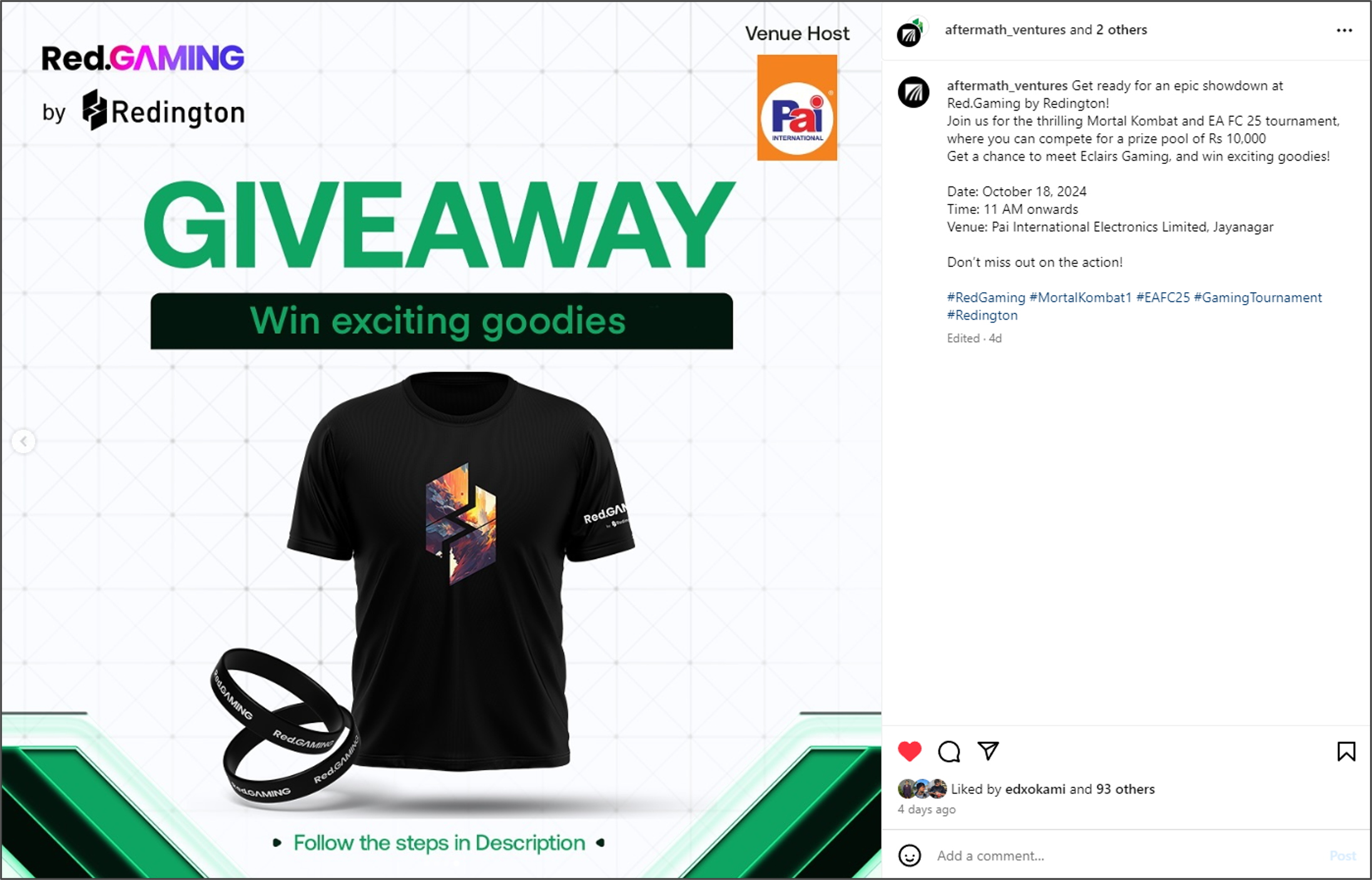Show the '2 others' collaborators list

pos(1121,30)
